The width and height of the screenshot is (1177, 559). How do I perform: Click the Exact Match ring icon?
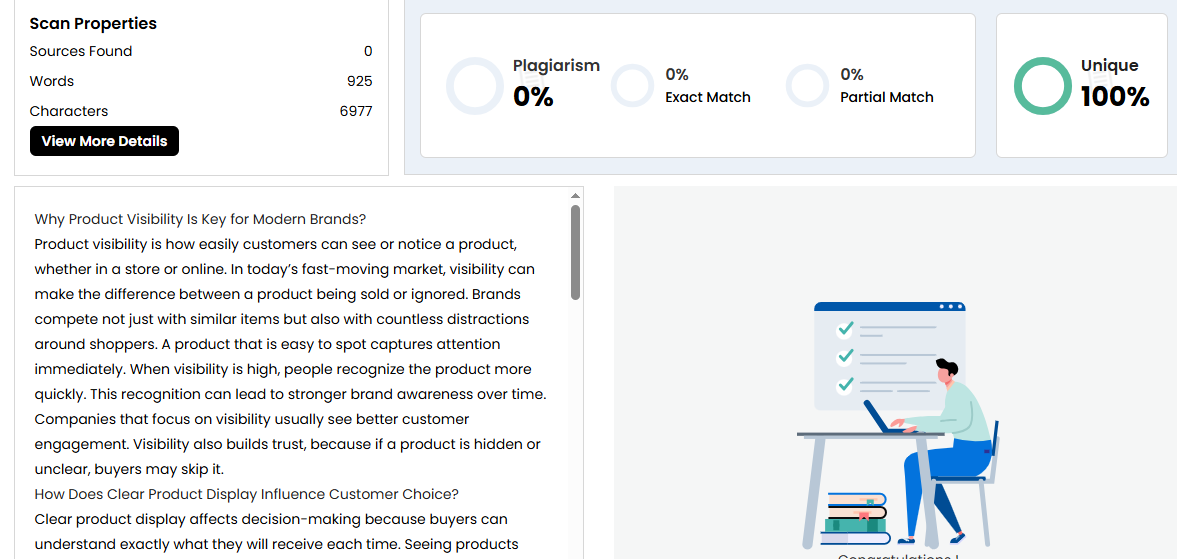point(632,86)
